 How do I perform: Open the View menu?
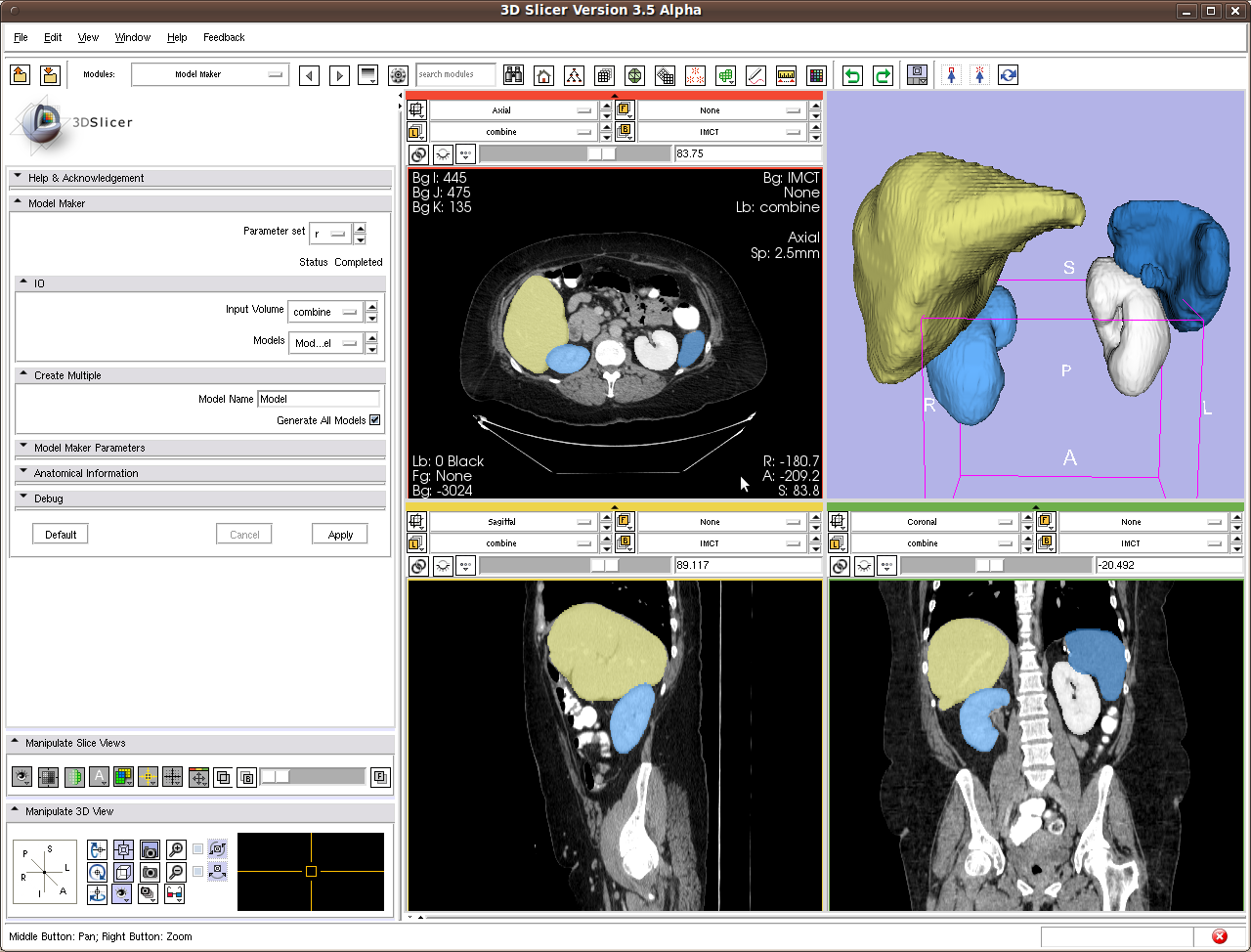tap(88, 37)
